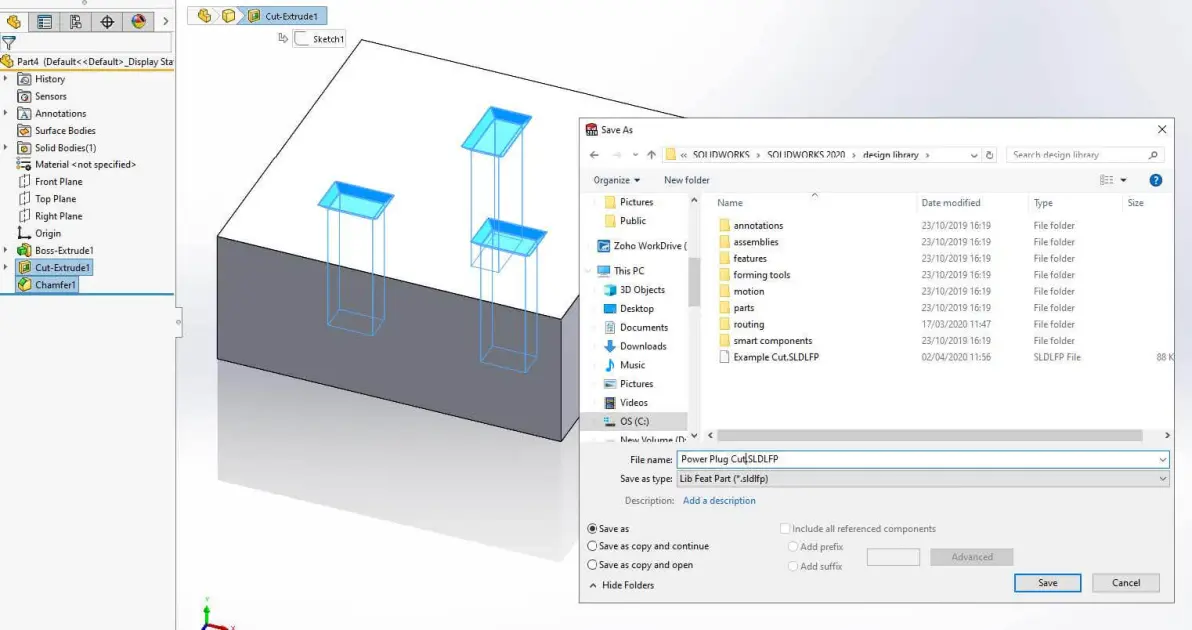Select the DimXpertManager crosshair tab
The image size is (1192, 630).
[107, 22]
